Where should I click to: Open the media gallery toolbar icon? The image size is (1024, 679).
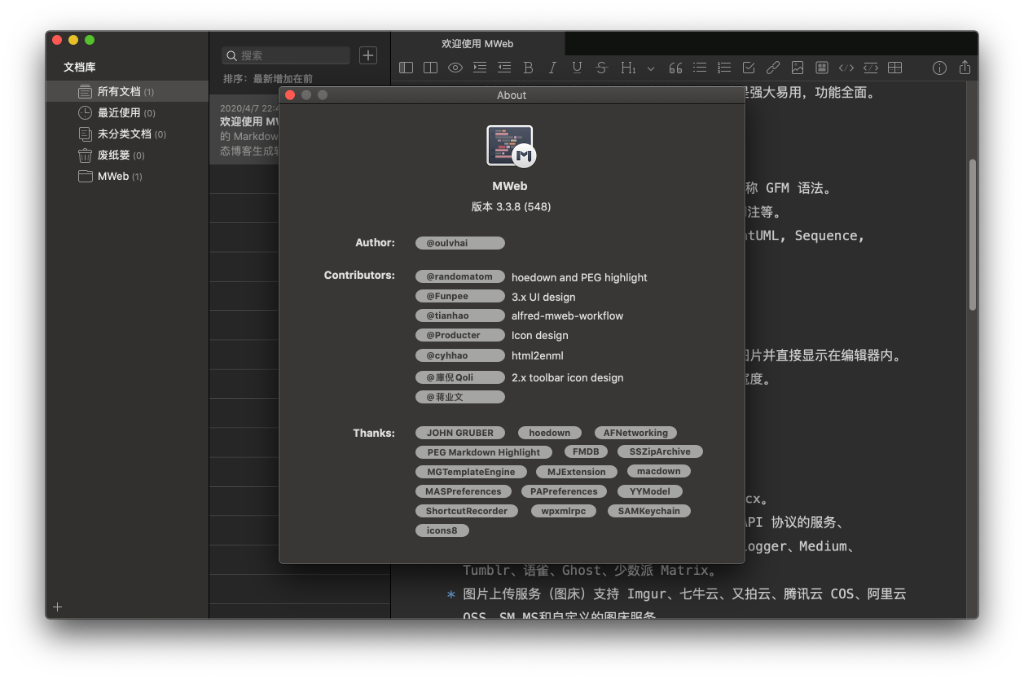click(x=822, y=68)
